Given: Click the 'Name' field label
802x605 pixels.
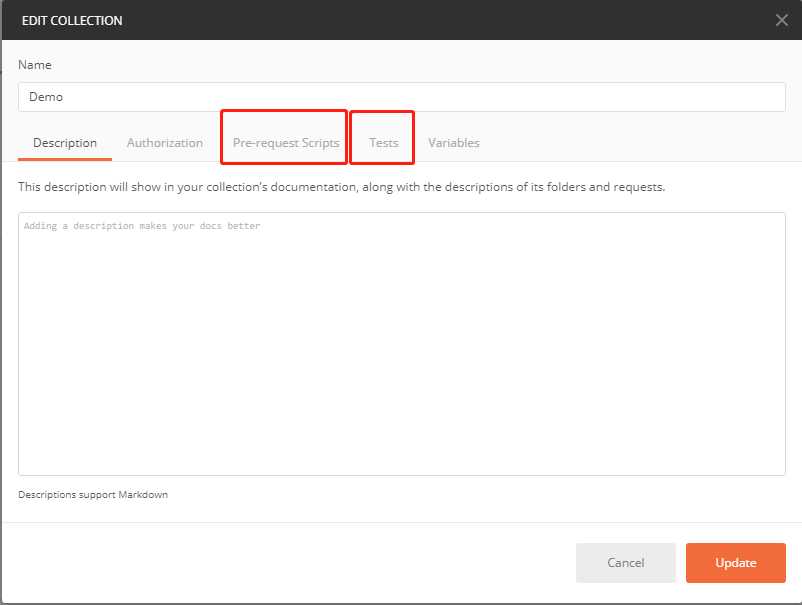Looking at the screenshot, I should [35, 65].
